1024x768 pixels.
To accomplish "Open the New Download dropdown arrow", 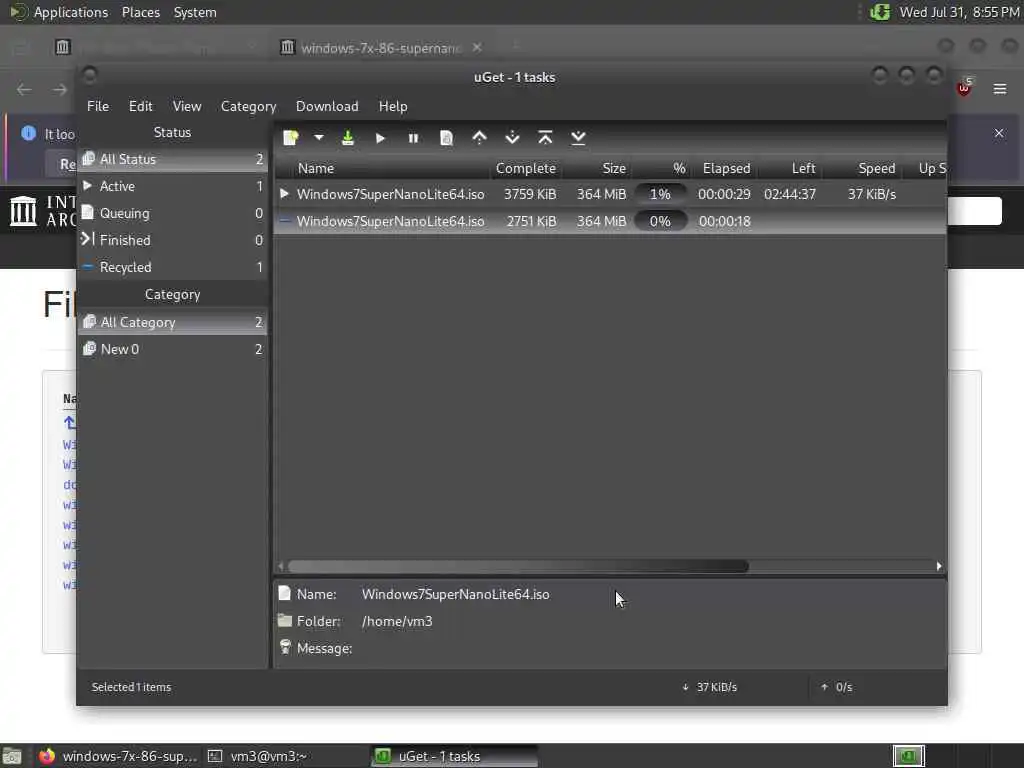I will pyautogui.click(x=319, y=138).
